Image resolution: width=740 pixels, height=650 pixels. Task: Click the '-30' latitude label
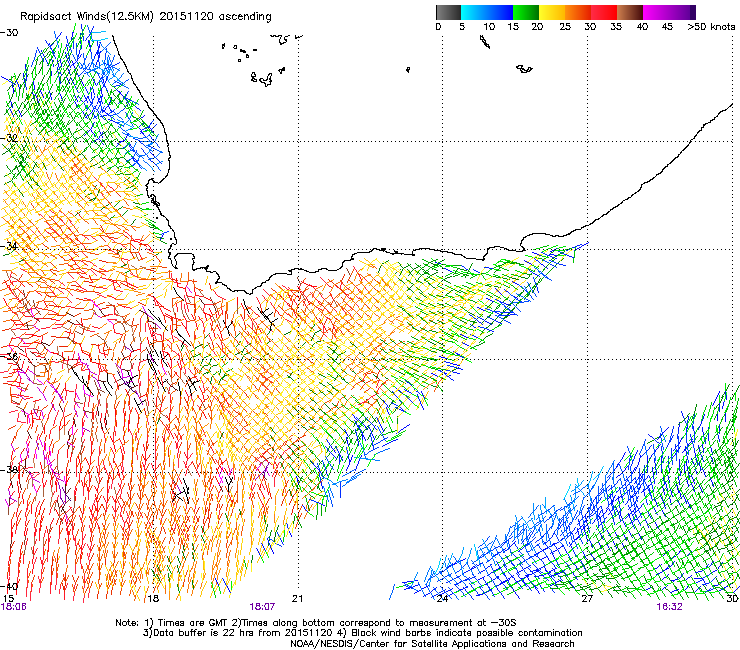[9, 33]
